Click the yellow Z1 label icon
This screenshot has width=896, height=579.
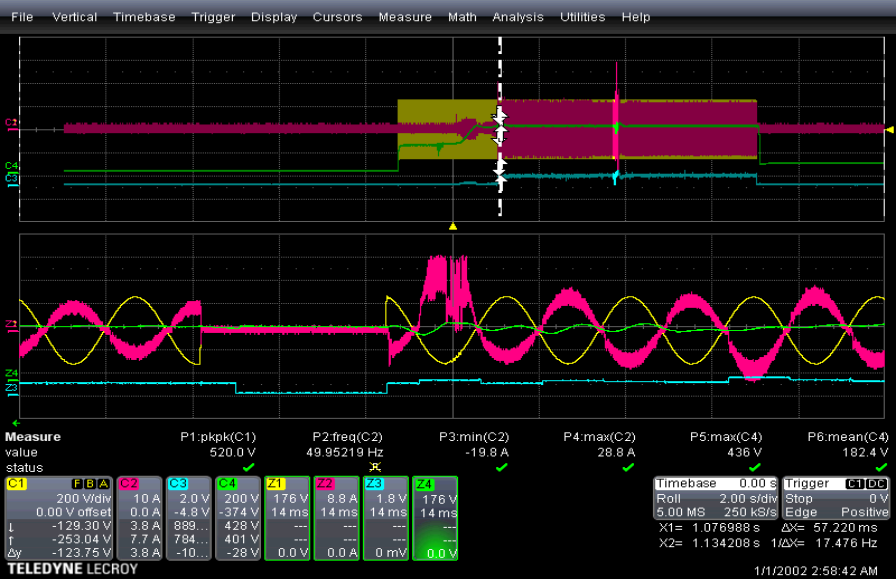pyautogui.click(x=275, y=484)
